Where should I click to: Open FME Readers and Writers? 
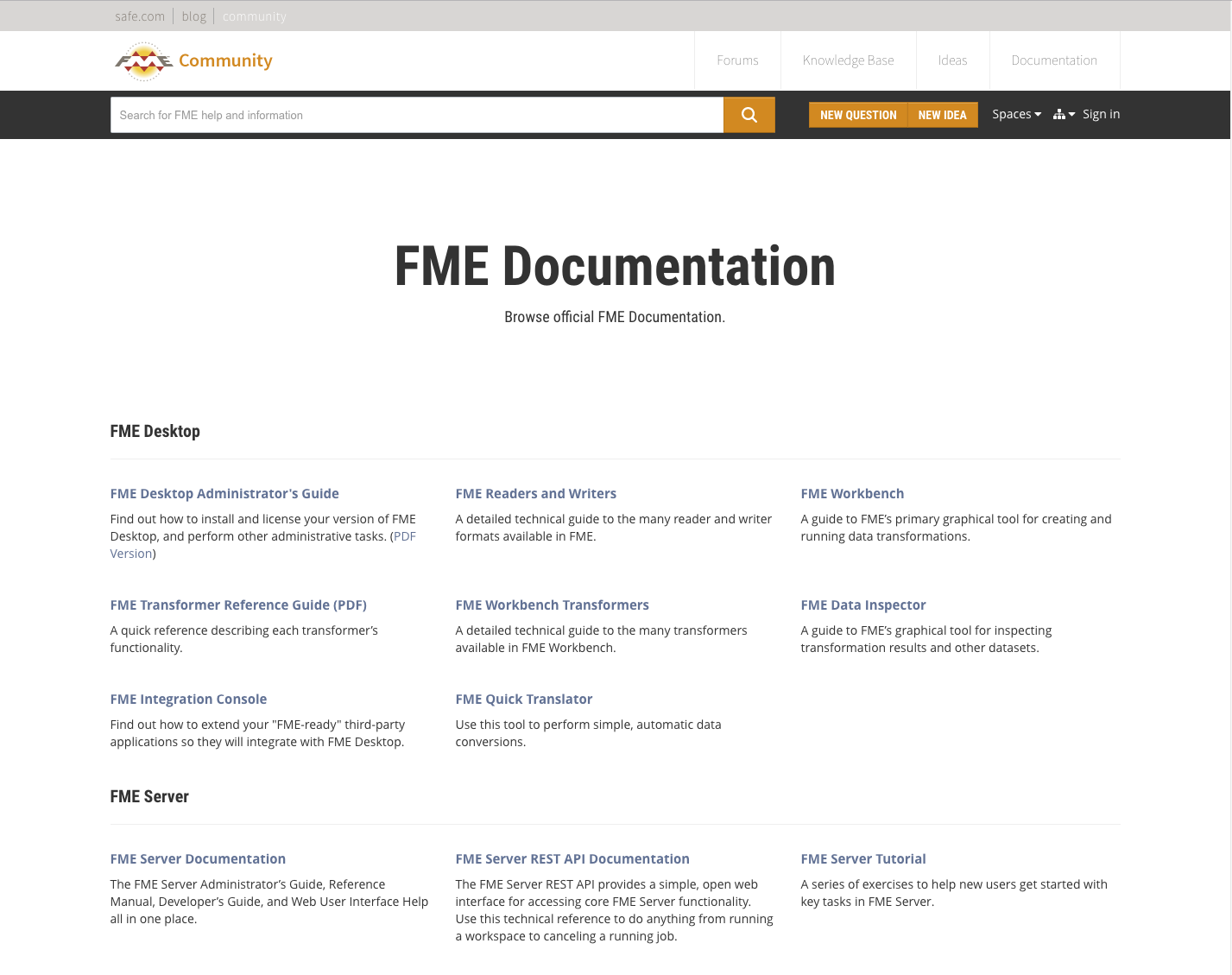click(535, 493)
